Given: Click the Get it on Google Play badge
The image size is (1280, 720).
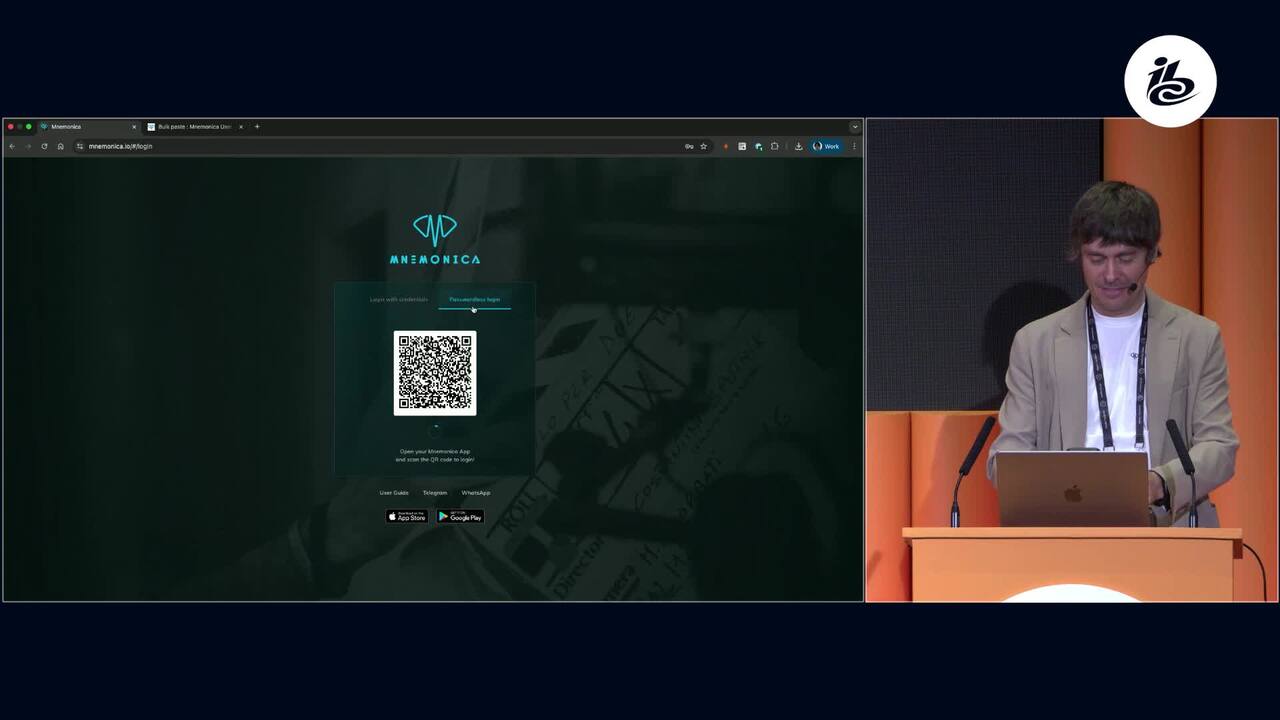Looking at the screenshot, I should (460, 516).
